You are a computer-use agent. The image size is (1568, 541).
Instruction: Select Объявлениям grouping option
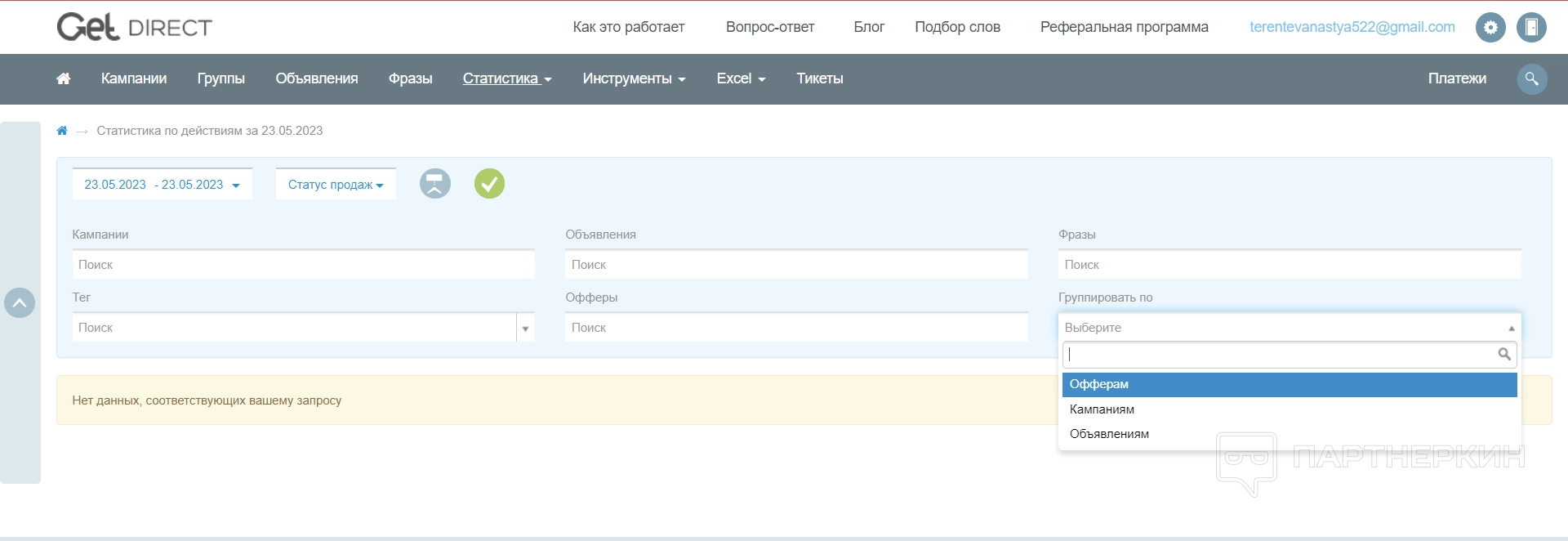pyautogui.click(x=1290, y=434)
